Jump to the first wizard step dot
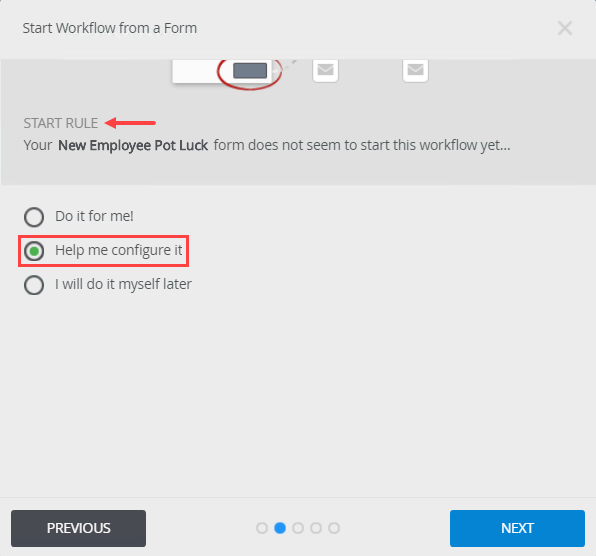596x556 pixels. point(262,528)
